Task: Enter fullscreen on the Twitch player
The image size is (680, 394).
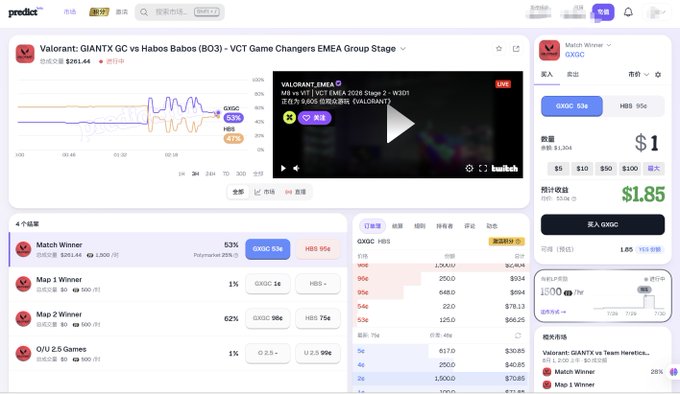Action: 483,168
